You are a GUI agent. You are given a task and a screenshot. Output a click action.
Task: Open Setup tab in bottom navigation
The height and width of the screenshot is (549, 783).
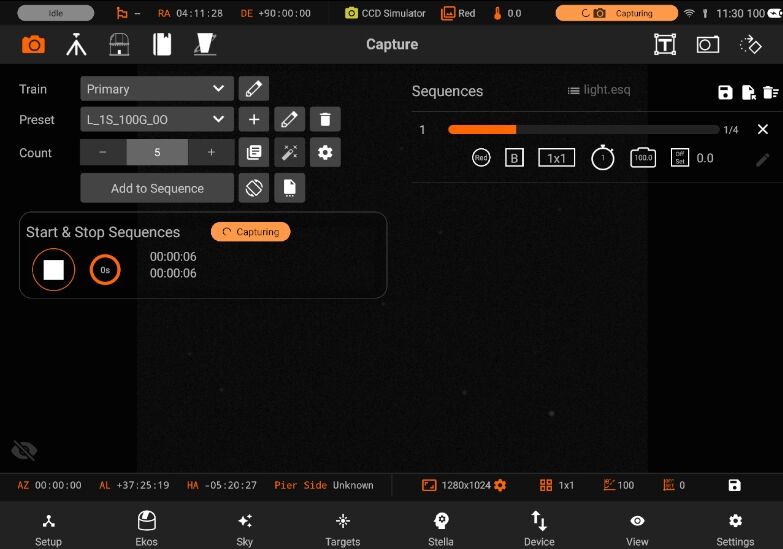tap(48, 530)
